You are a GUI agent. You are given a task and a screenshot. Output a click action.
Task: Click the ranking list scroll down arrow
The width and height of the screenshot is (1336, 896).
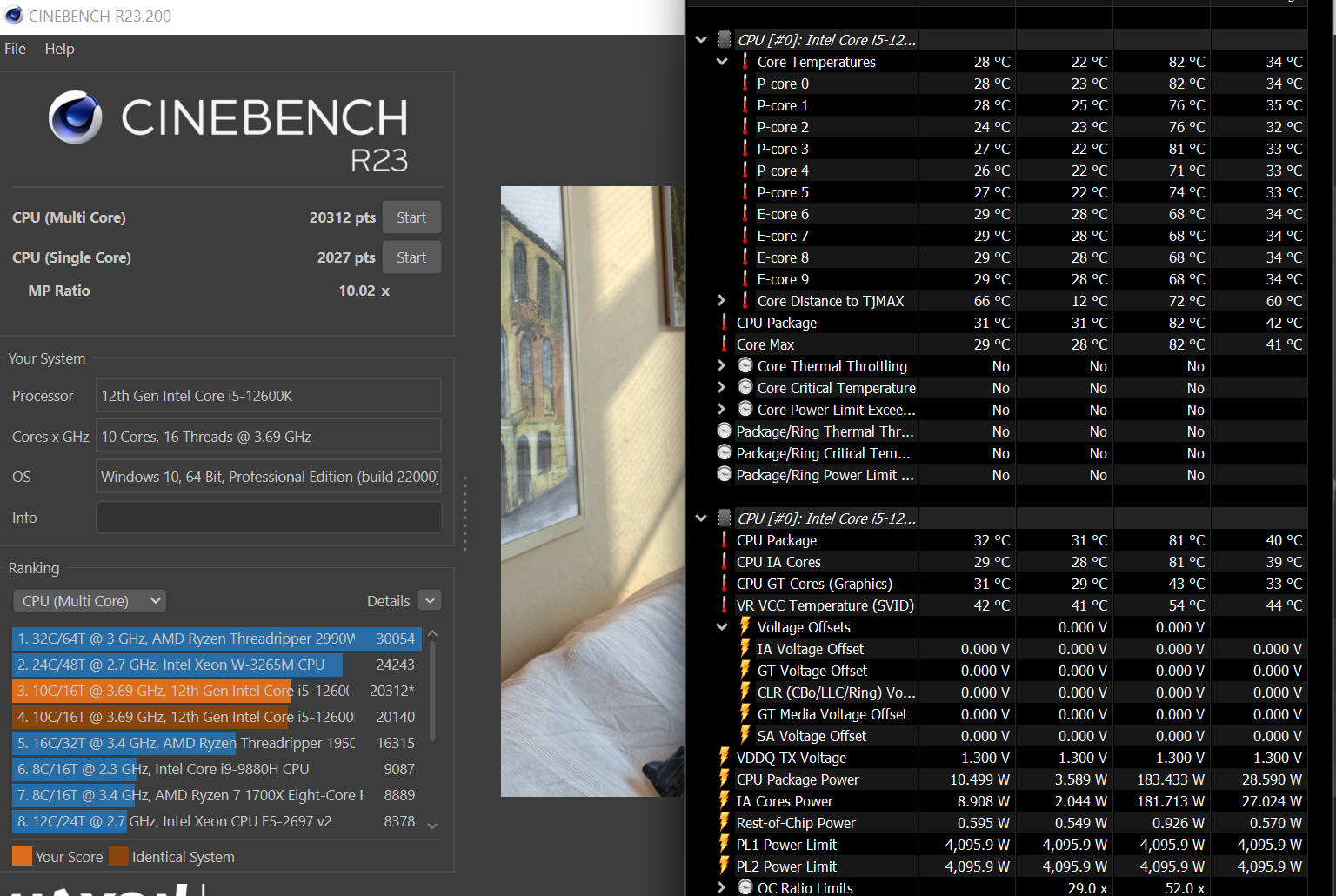(432, 826)
